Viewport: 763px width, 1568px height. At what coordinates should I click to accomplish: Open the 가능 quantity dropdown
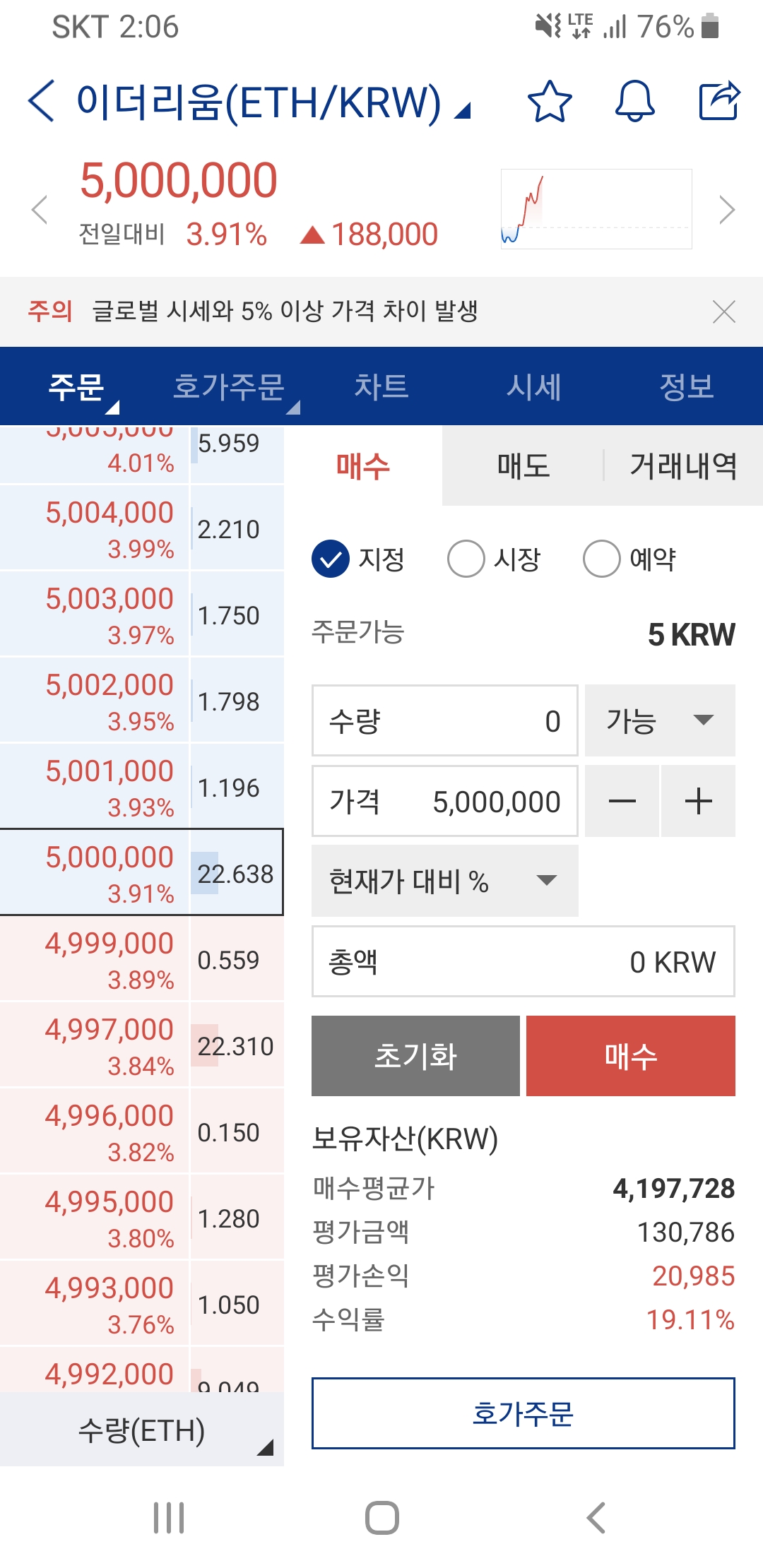coord(660,720)
